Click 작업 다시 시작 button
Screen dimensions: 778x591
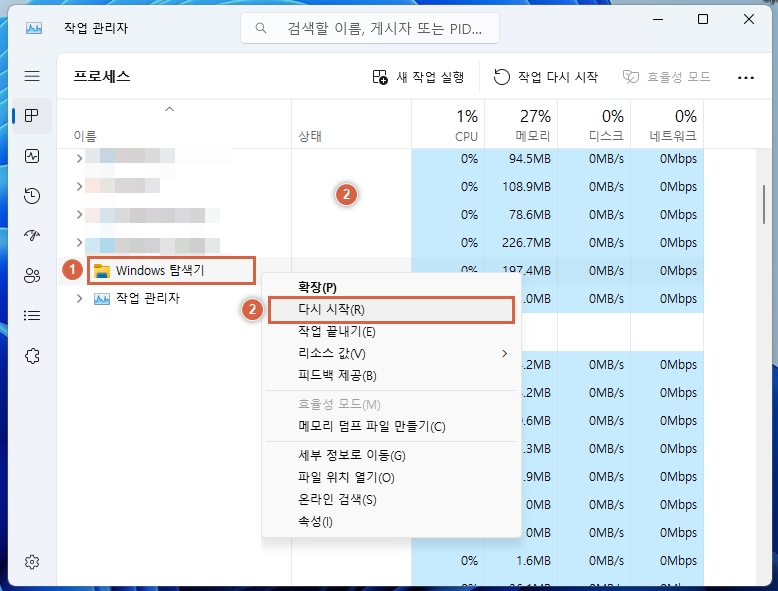[546, 77]
